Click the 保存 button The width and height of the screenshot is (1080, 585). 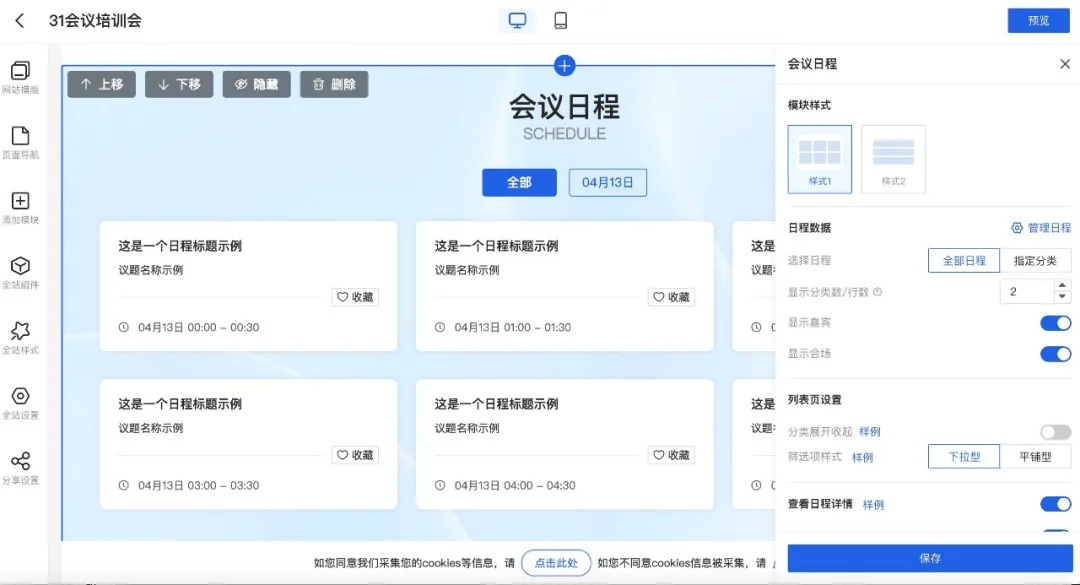929,558
